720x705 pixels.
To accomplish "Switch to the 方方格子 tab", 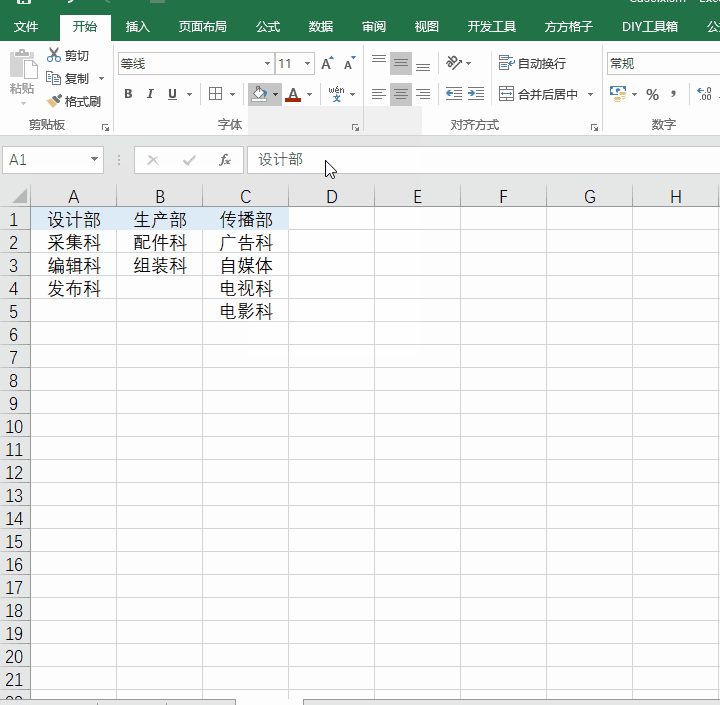I will [568, 27].
